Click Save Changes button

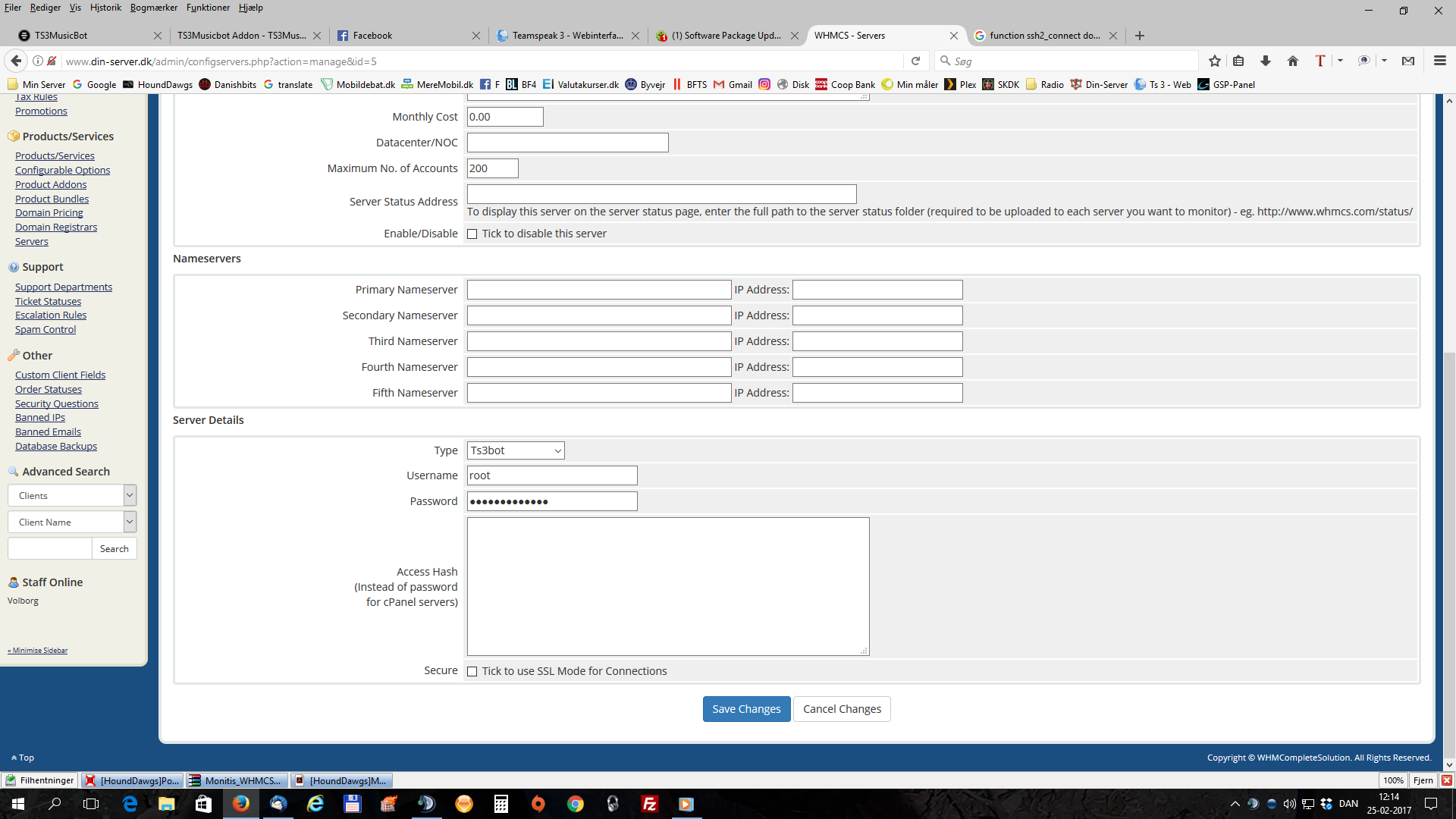[746, 708]
